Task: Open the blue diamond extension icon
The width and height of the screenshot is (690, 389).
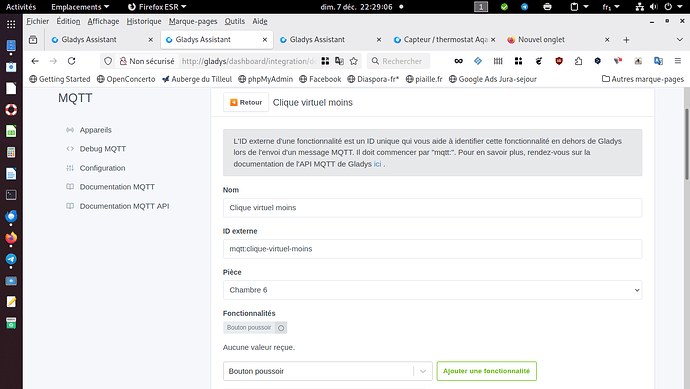Action: [x=478, y=61]
